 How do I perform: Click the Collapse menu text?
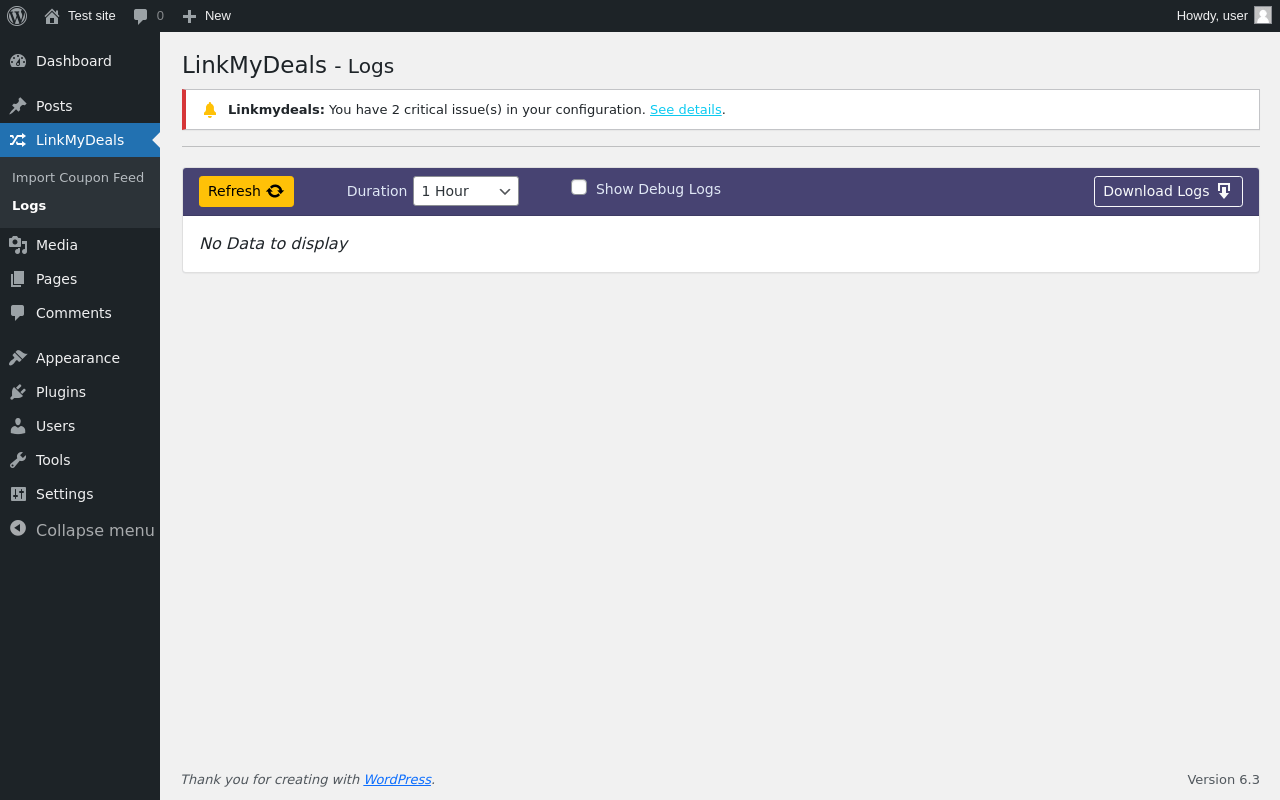click(95, 530)
